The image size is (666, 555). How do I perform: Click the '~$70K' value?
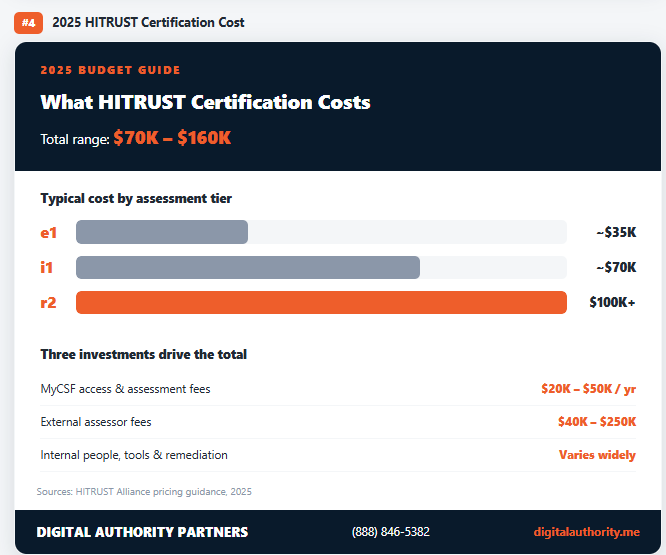616,268
